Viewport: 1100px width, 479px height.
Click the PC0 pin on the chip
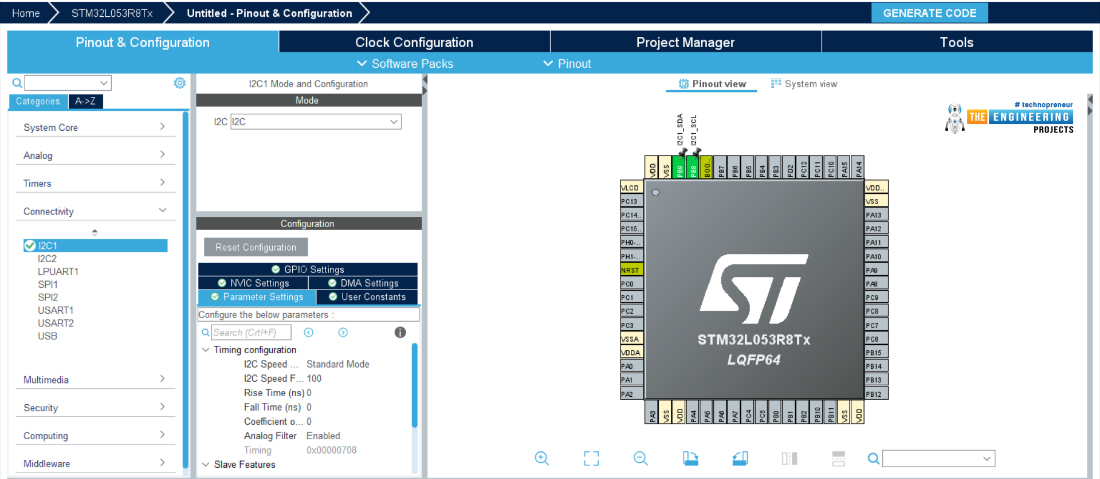(631, 284)
